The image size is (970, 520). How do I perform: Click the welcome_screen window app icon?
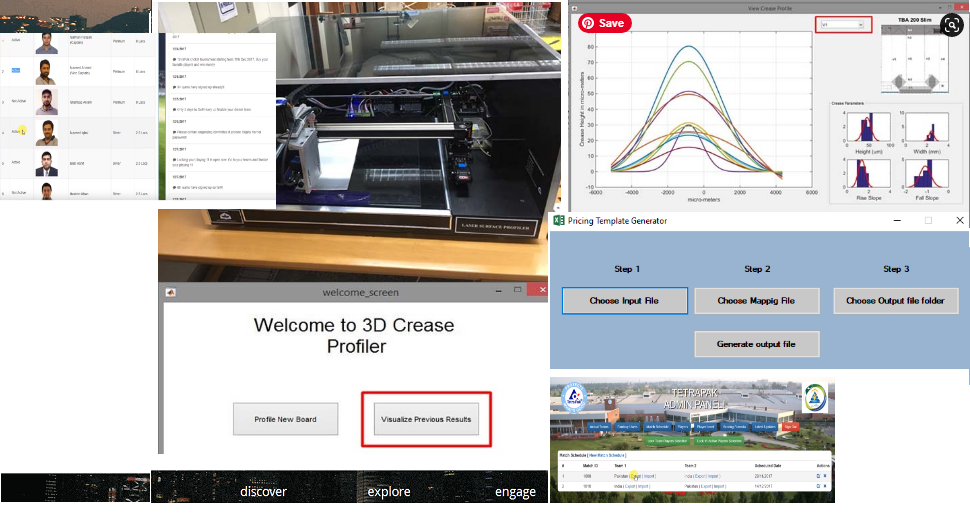pyautogui.click(x=171, y=292)
